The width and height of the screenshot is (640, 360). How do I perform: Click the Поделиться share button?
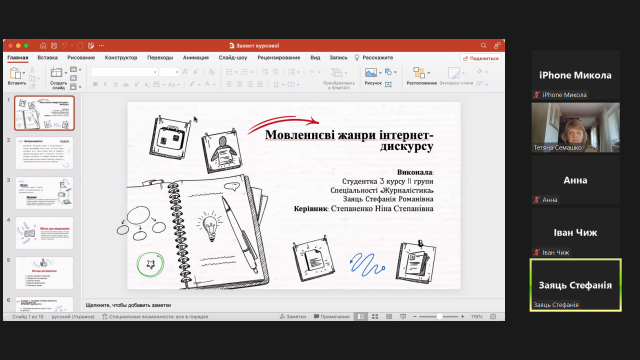pyautogui.click(x=481, y=58)
